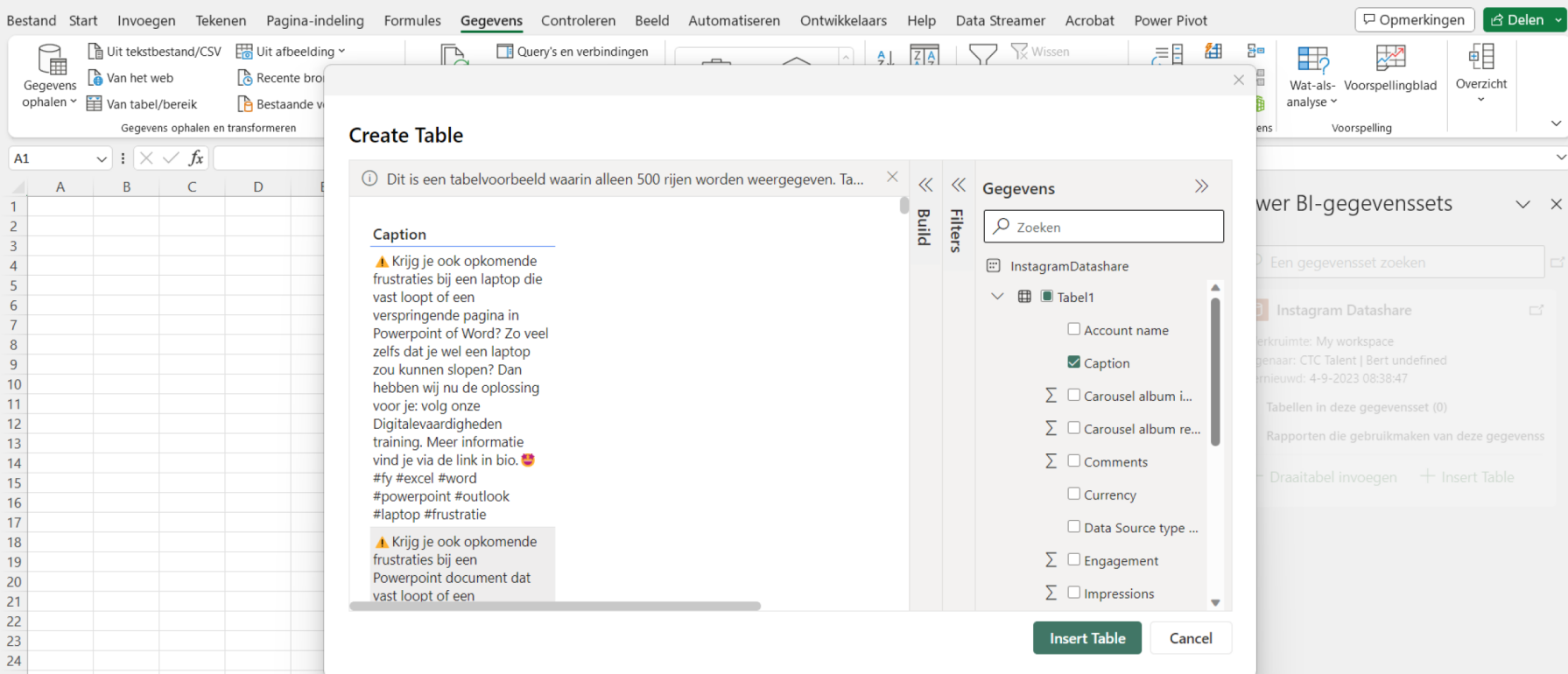
Task: Click the Caption column header in preview
Action: [x=399, y=234]
